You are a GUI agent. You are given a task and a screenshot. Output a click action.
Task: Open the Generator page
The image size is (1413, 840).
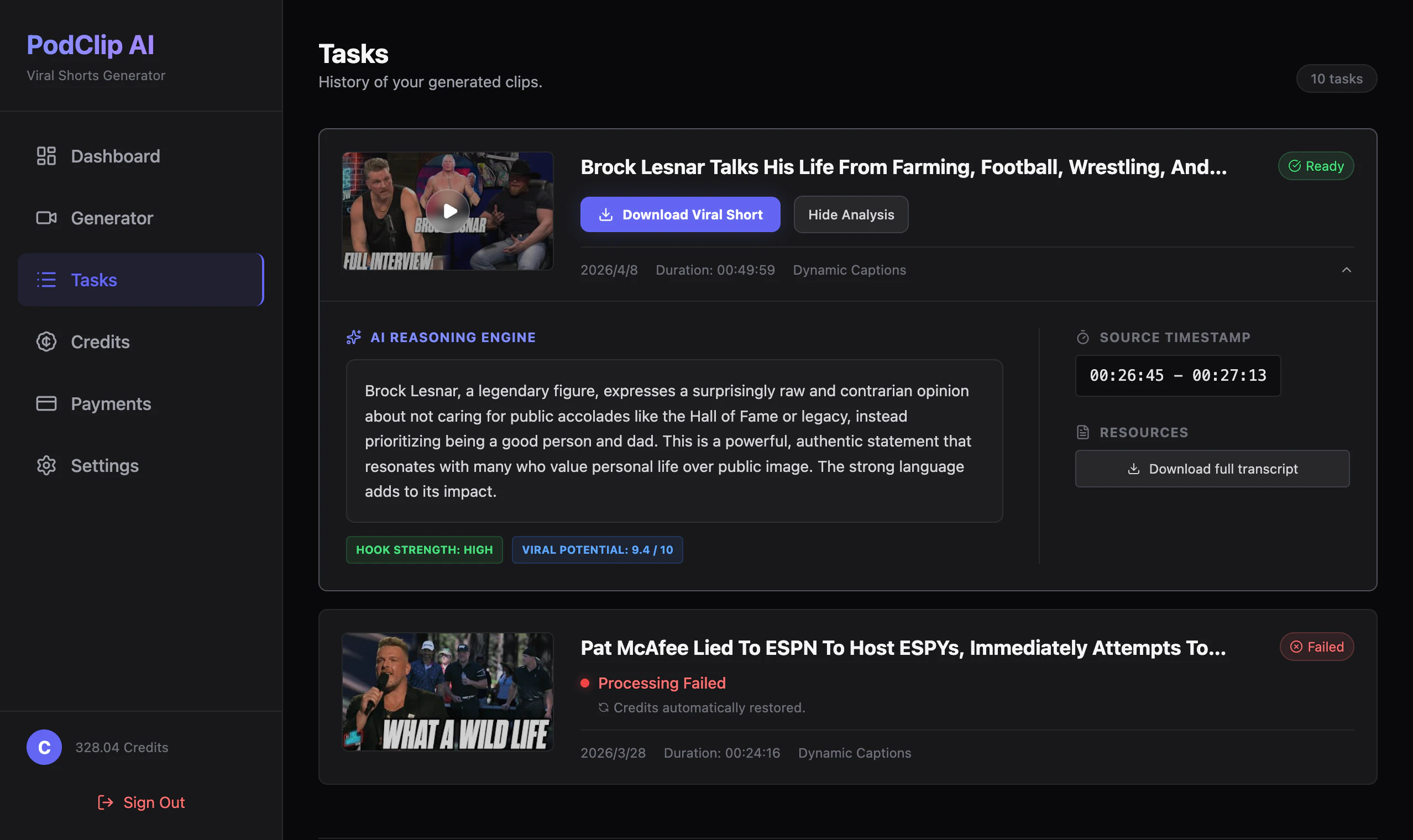tap(112, 218)
